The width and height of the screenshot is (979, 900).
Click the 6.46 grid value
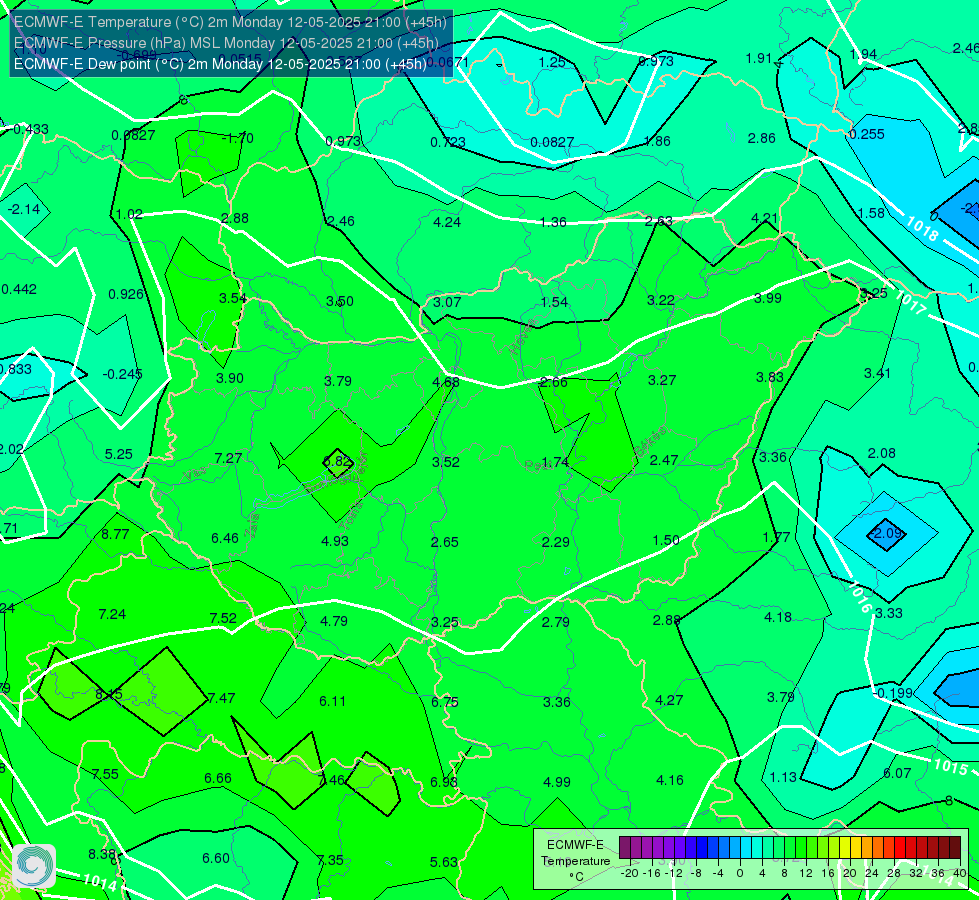pyautogui.click(x=225, y=538)
